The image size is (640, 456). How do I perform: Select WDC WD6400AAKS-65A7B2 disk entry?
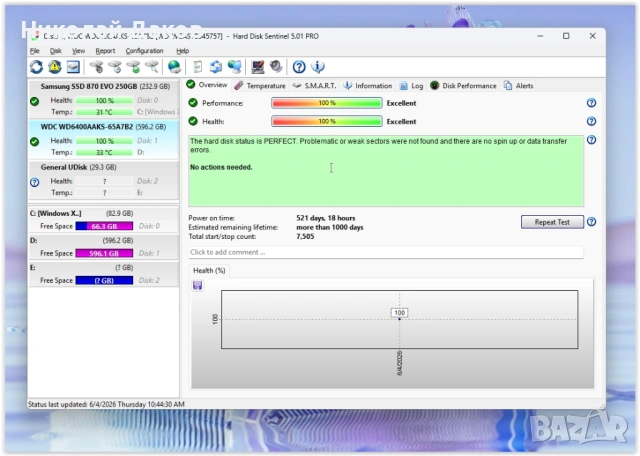104,140
